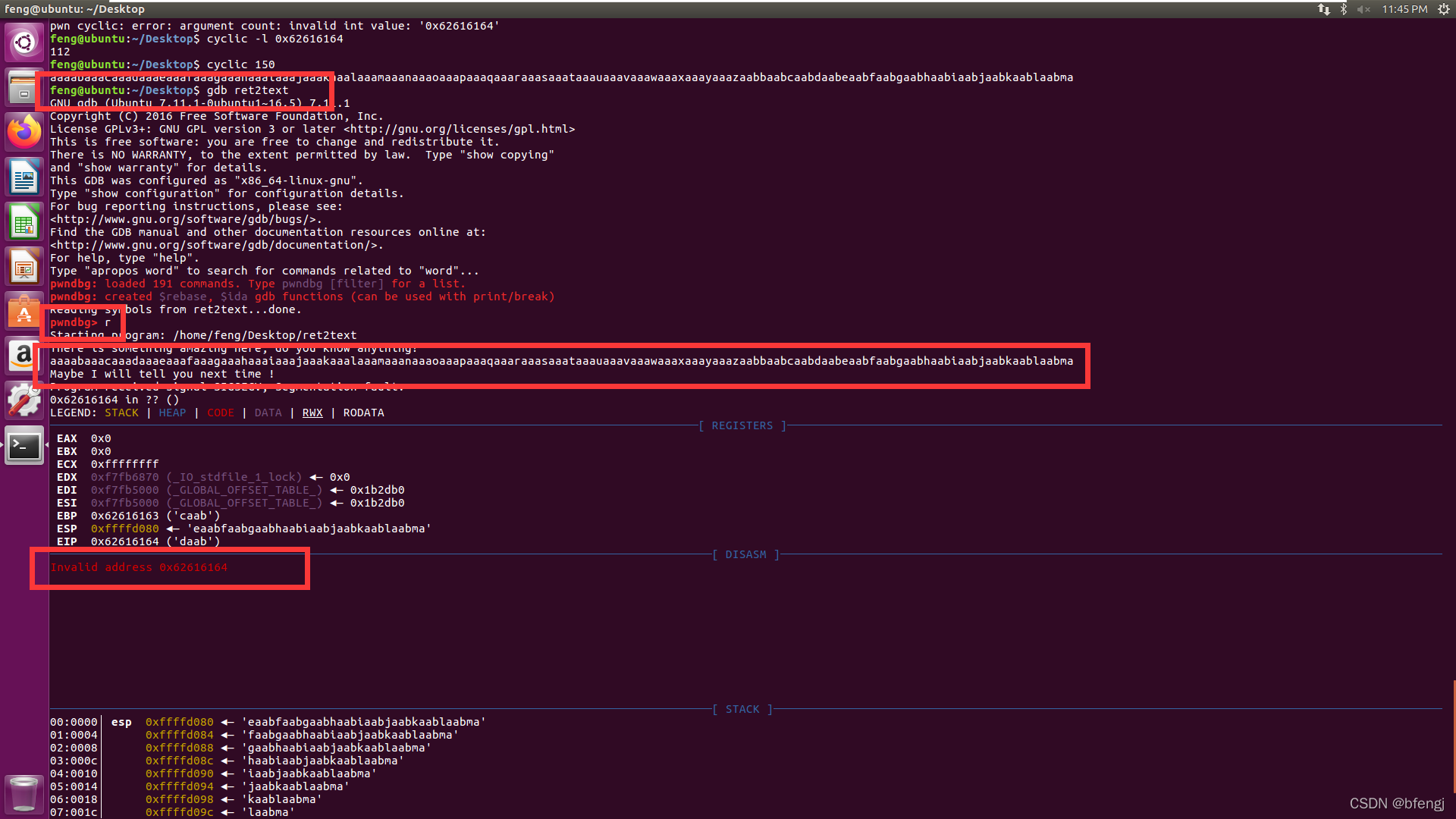Open System Settings from launcher
Screen dimensions: 1456x819
click(x=24, y=400)
